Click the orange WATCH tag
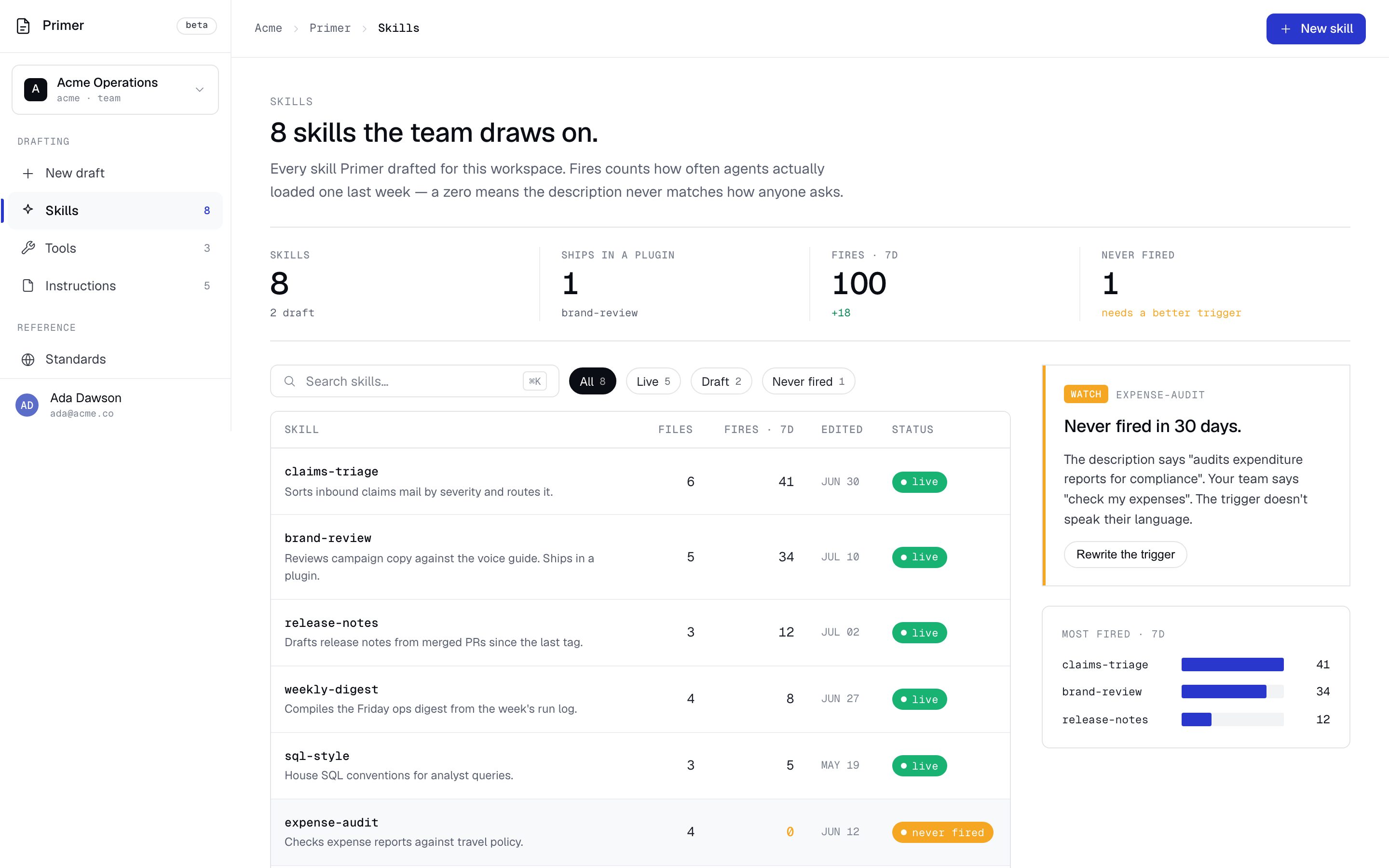This screenshot has width=1389, height=868. [1085, 394]
